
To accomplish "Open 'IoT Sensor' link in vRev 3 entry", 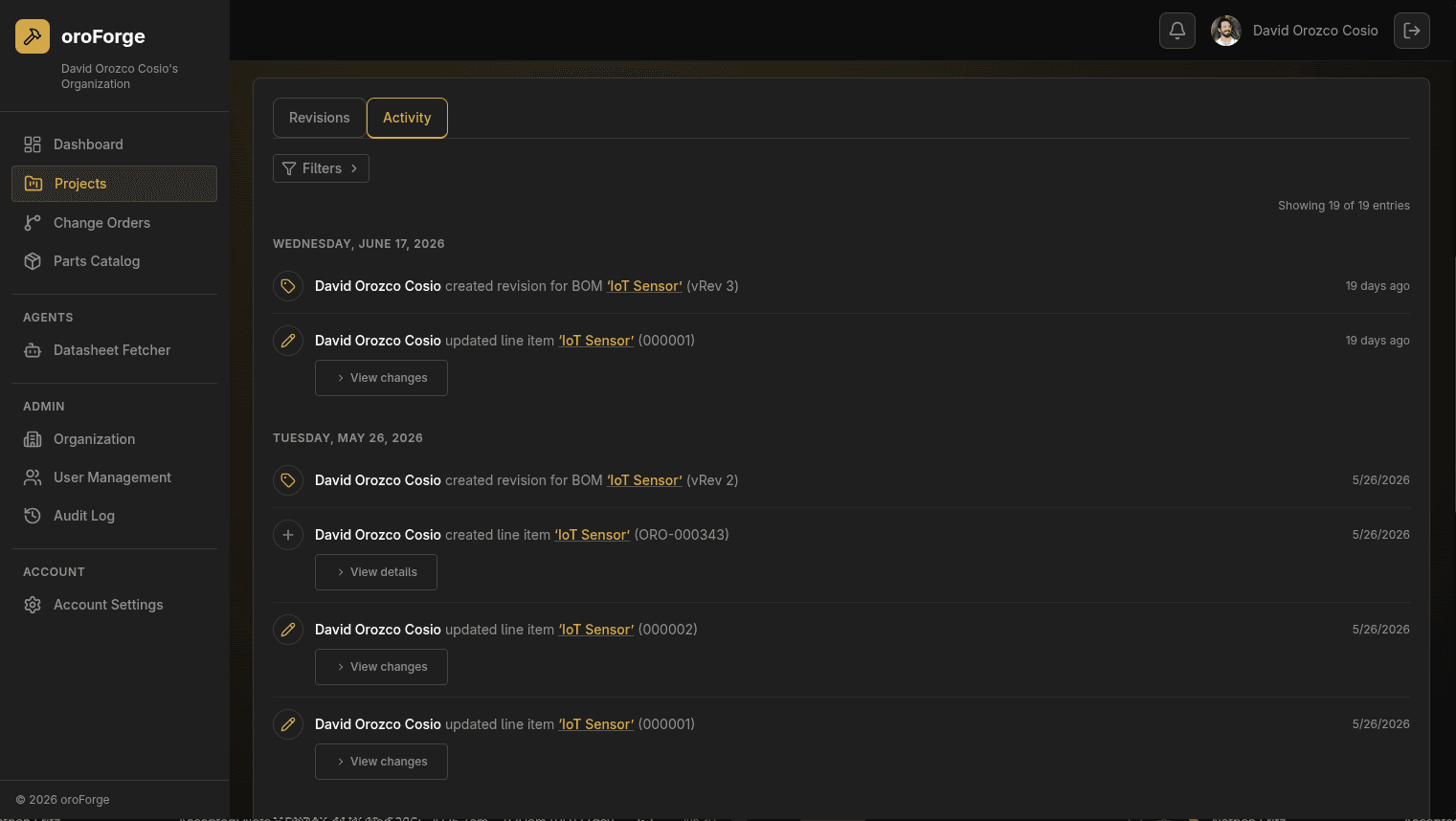I will click(644, 286).
